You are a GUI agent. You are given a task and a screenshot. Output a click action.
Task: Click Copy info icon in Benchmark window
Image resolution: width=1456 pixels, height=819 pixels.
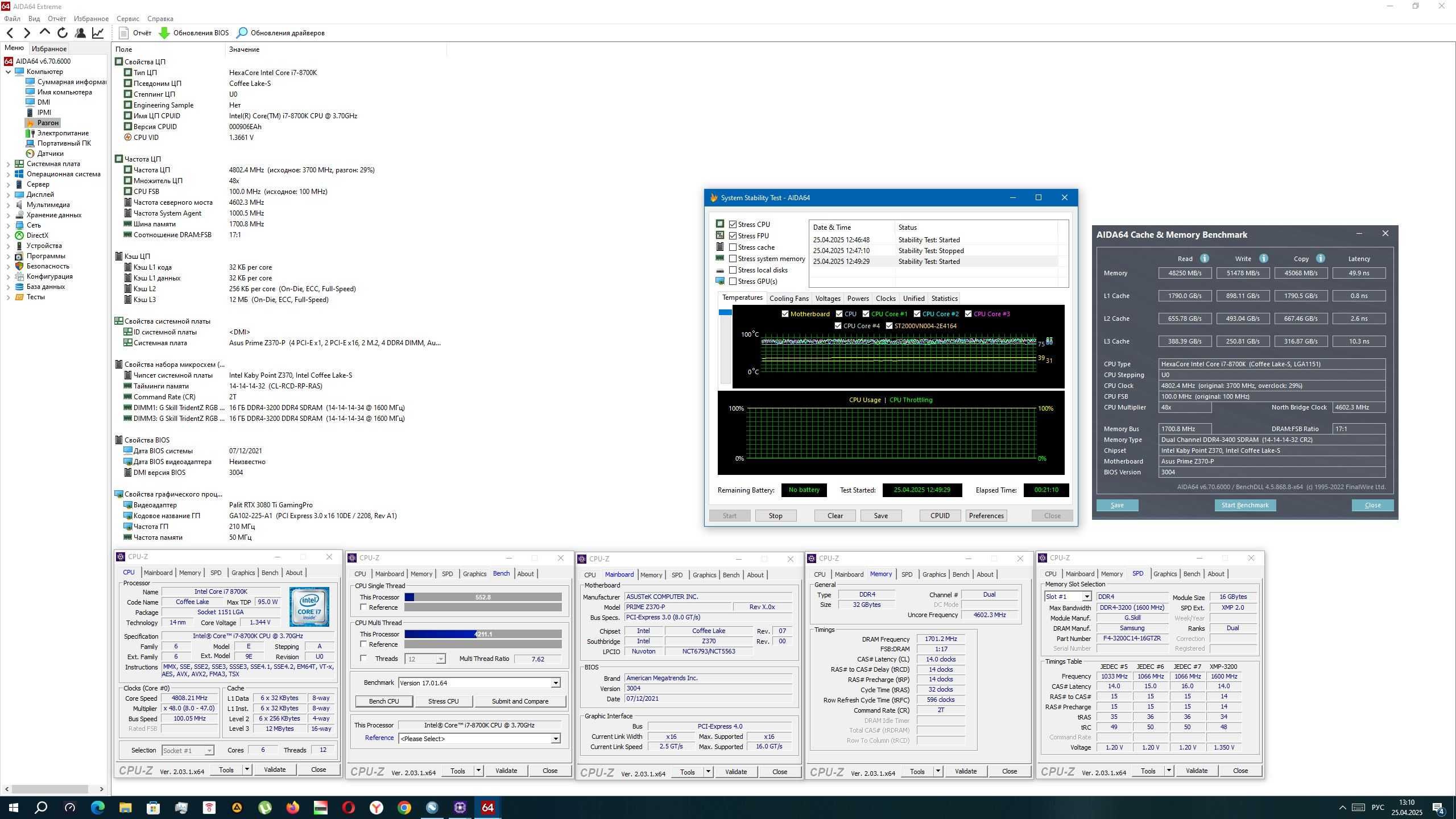1321,258
